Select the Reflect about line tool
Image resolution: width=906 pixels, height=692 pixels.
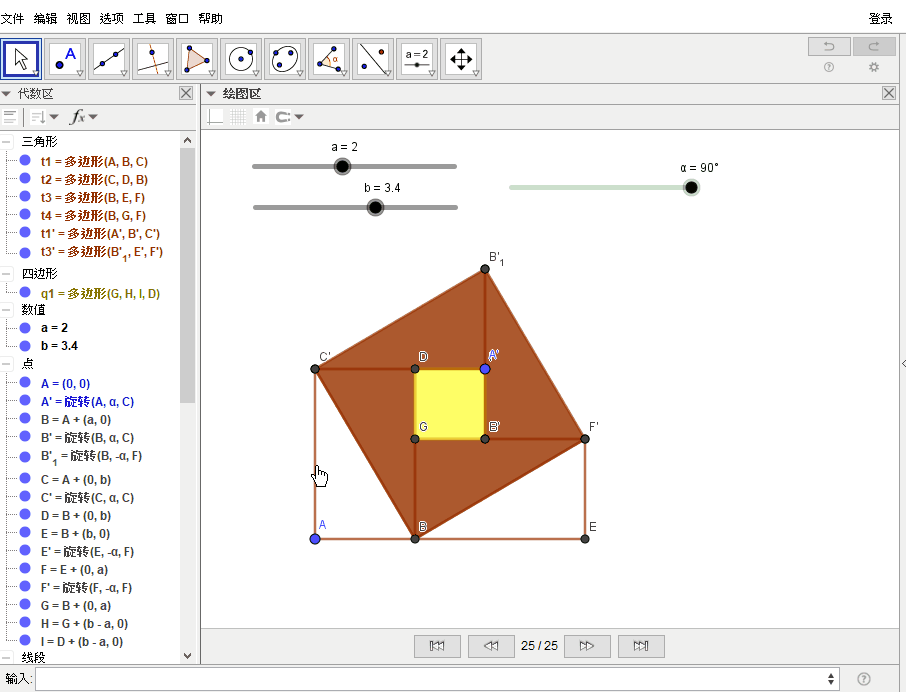[x=373, y=59]
